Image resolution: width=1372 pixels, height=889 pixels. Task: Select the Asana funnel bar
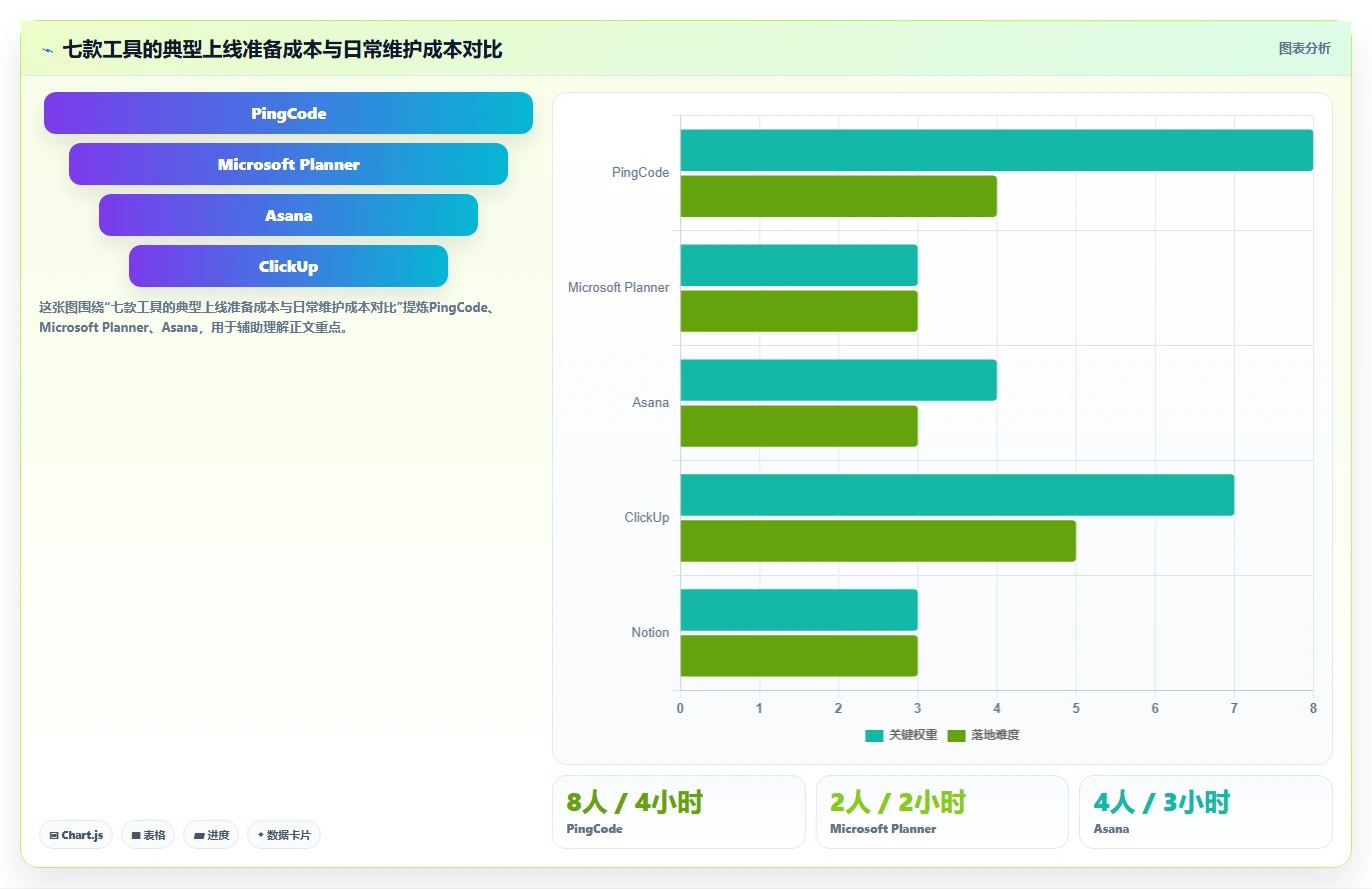pyautogui.click(x=288, y=215)
